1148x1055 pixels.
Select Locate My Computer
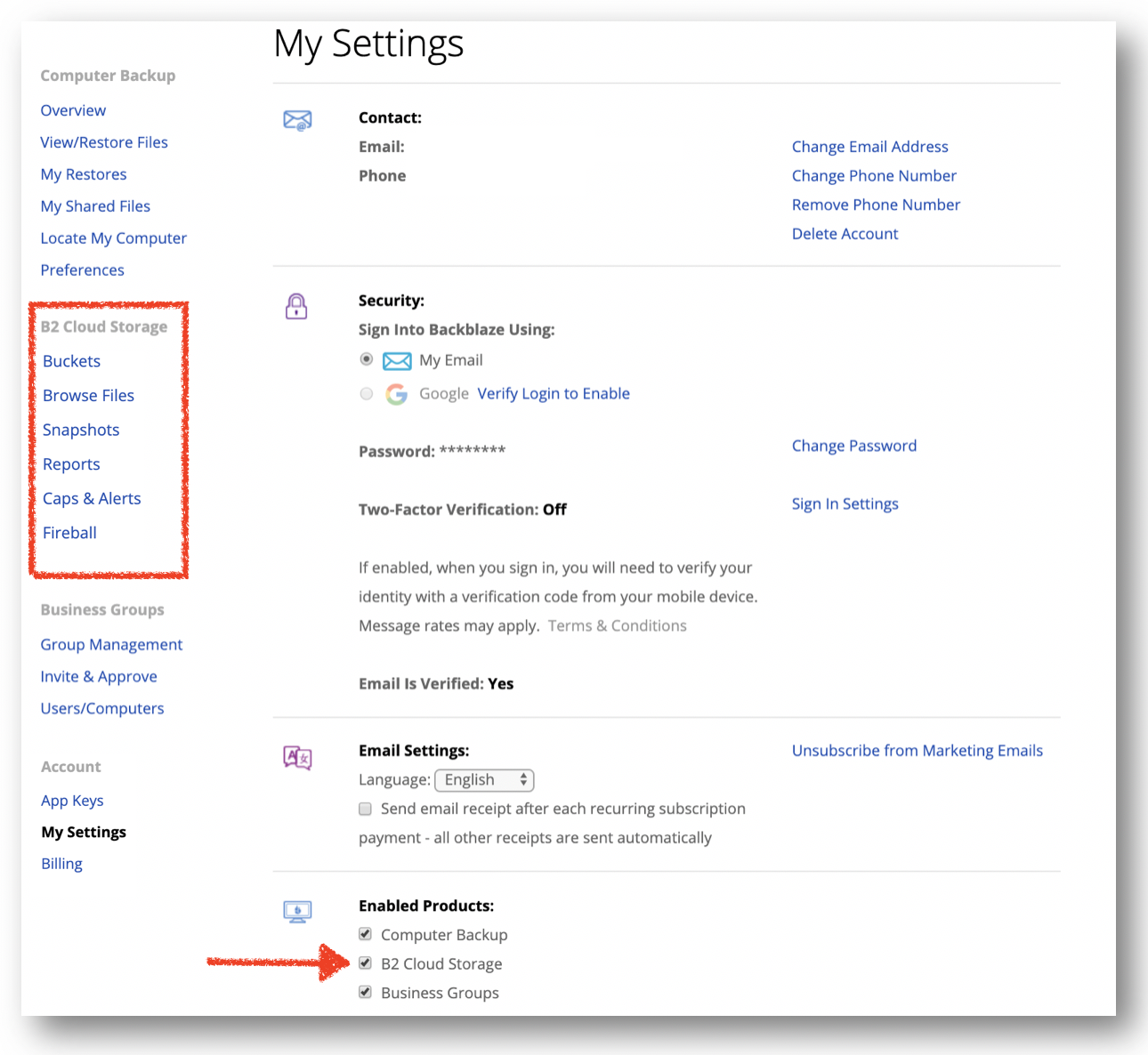coord(113,238)
